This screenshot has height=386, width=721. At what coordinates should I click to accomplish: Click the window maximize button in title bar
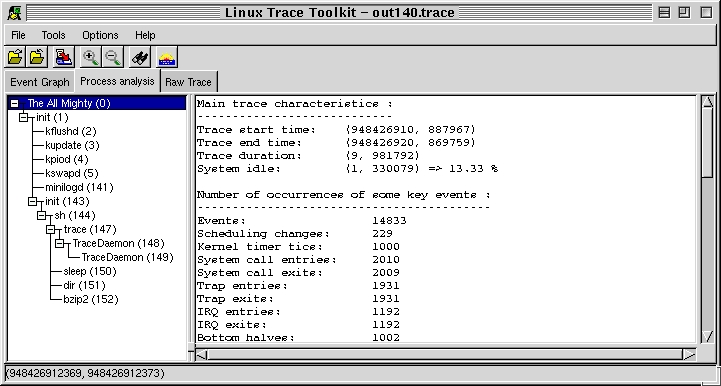684,12
